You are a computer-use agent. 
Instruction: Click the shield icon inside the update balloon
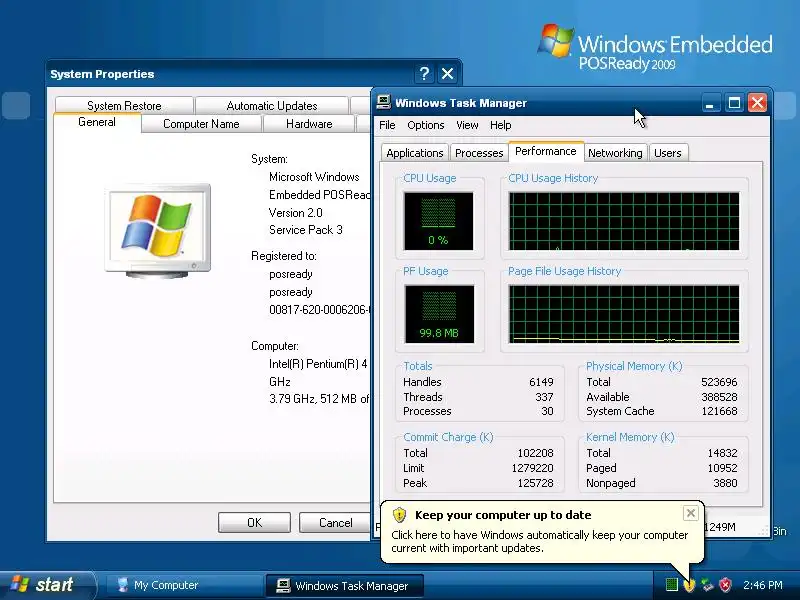[x=399, y=515]
